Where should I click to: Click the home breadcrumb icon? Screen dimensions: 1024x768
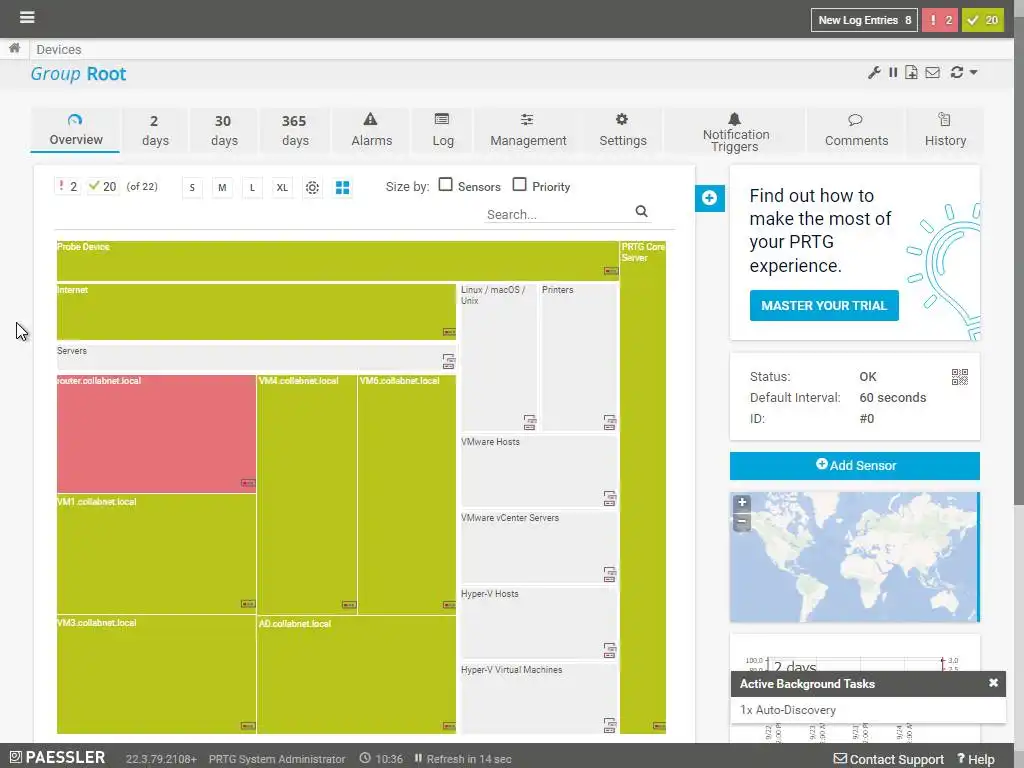(14, 48)
